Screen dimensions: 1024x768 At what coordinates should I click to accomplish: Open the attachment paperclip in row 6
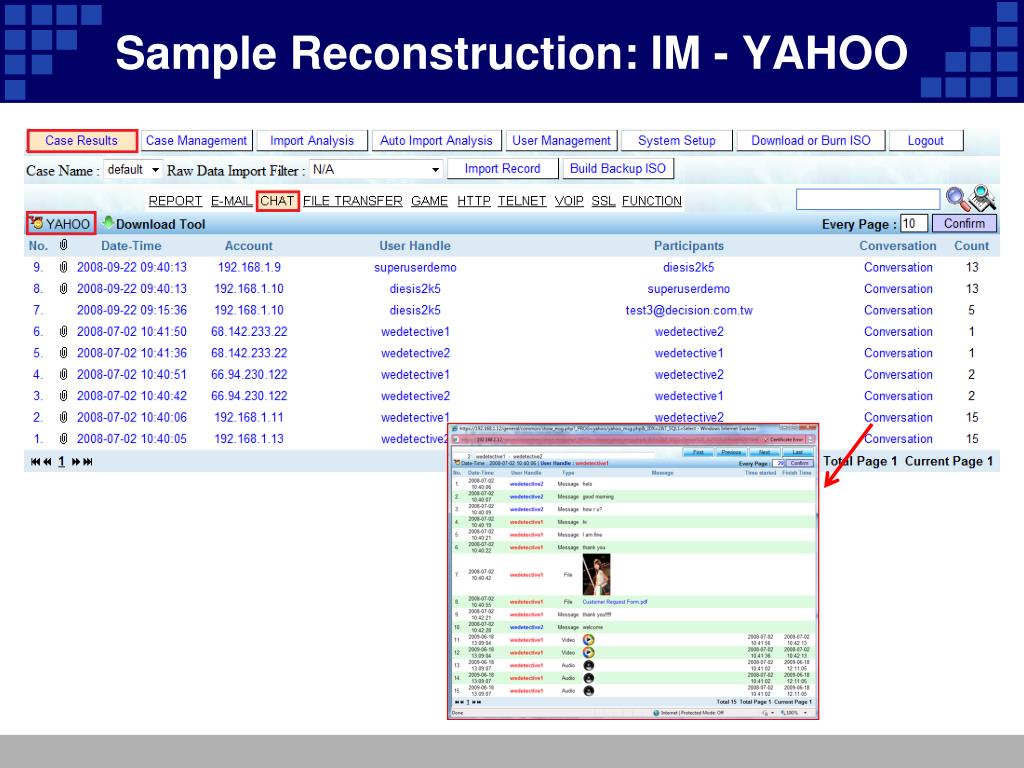pos(63,332)
